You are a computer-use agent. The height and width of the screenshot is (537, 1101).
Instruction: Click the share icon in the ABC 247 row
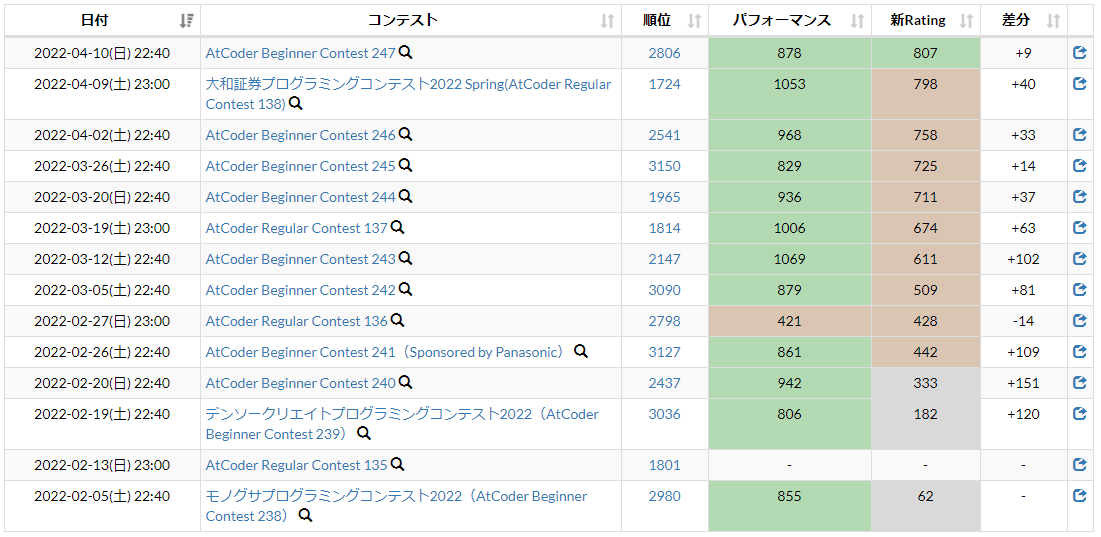click(x=1080, y=53)
